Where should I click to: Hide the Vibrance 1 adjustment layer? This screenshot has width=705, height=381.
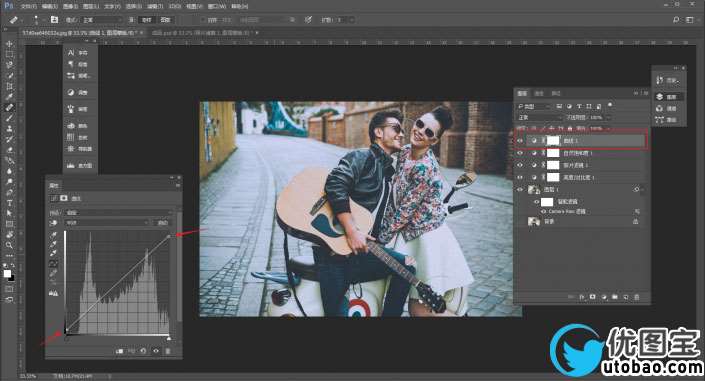pos(520,153)
